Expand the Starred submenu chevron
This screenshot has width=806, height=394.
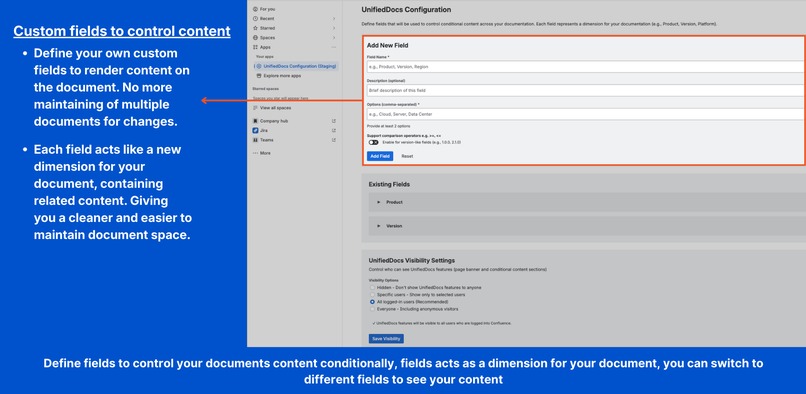[334, 28]
